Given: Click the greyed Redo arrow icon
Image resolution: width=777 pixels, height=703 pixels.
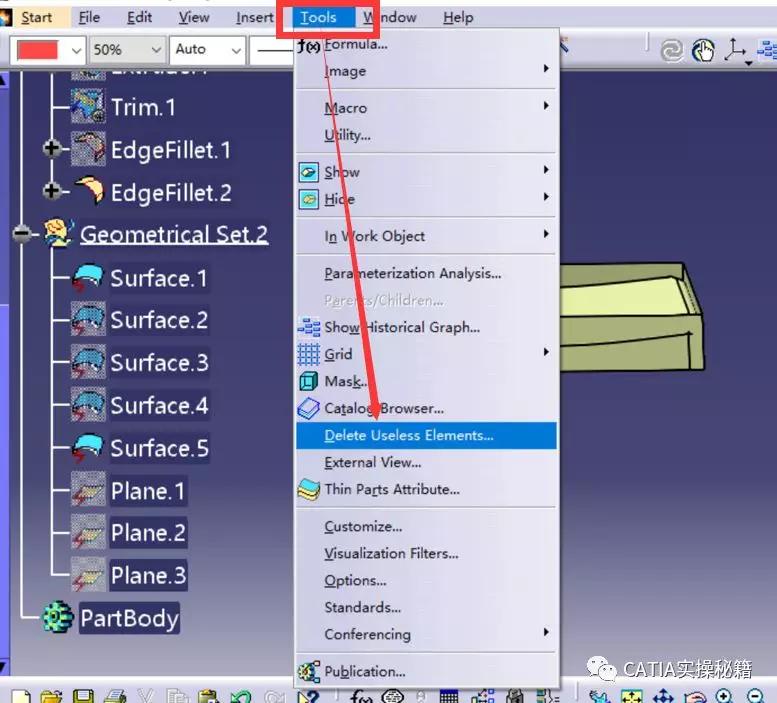Looking at the screenshot, I should coord(274,696).
